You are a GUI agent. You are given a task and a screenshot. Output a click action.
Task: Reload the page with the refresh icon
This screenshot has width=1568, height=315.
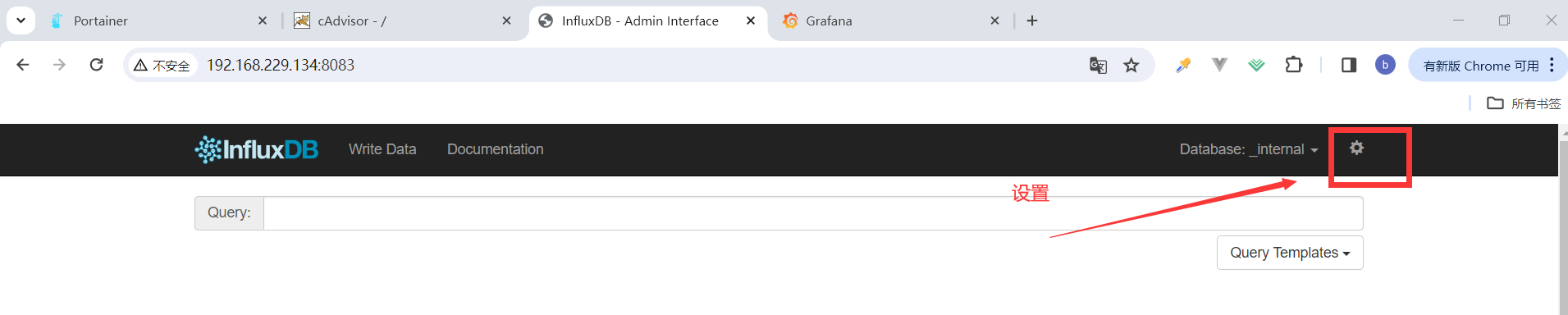pos(96,65)
